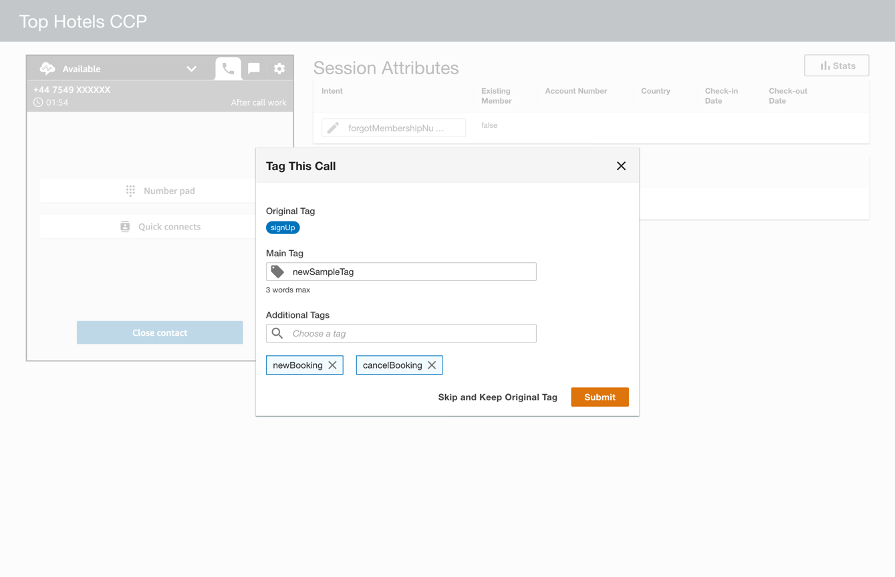
Task: Open the Number pad
Action: tap(160, 190)
